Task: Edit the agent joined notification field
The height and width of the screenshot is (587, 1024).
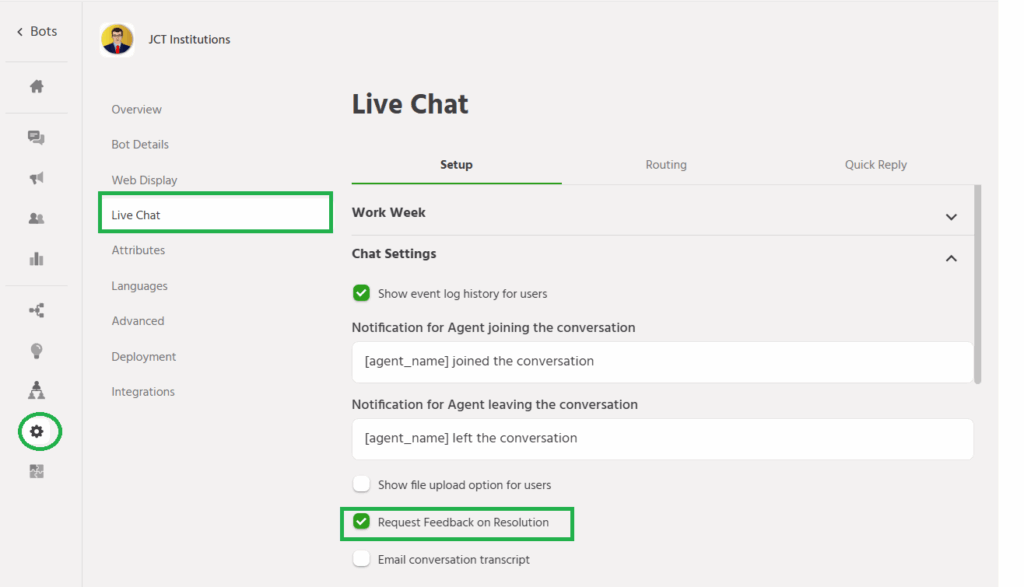Action: click(x=662, y=362)
